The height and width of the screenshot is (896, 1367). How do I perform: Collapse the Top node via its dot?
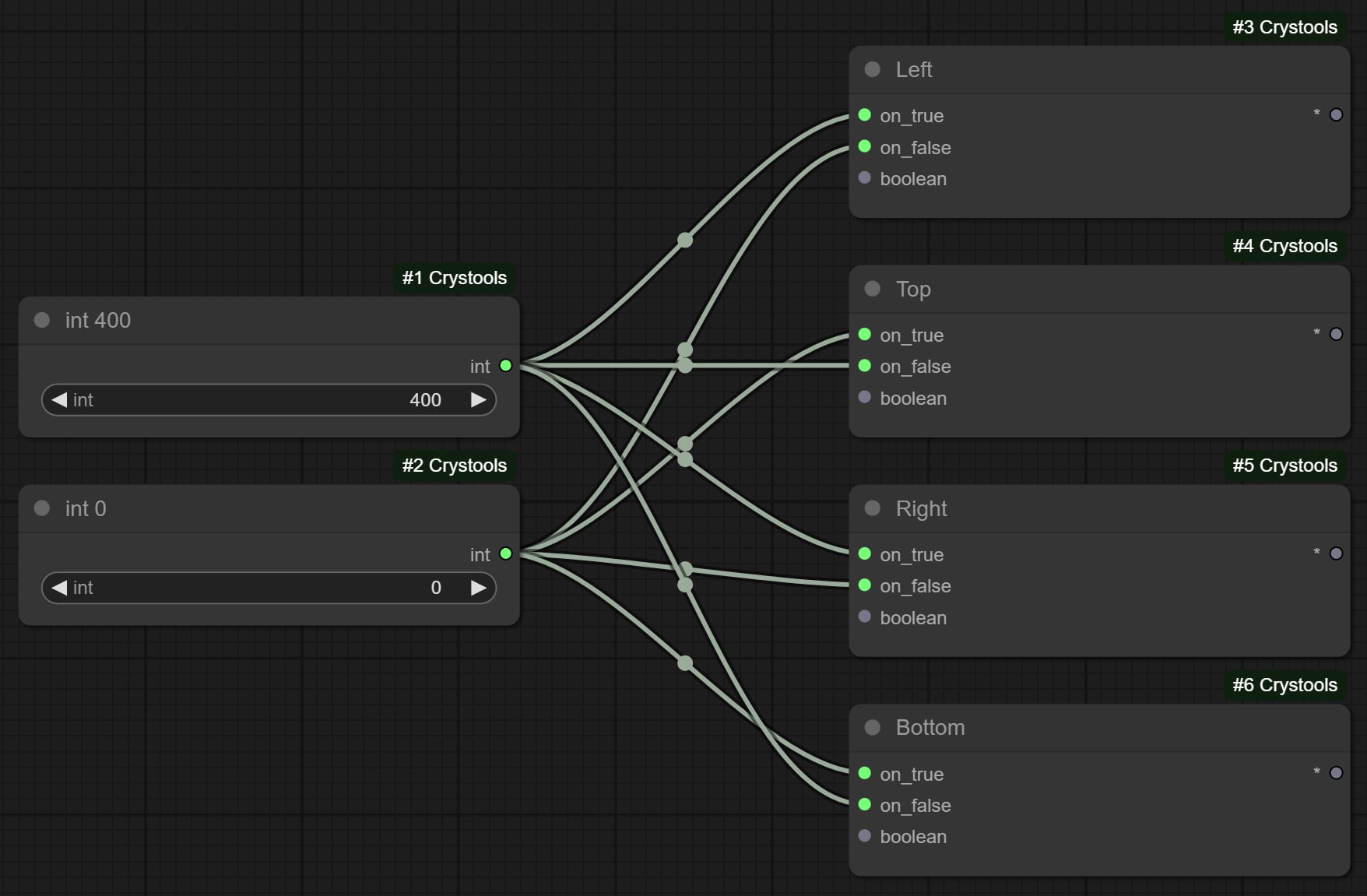point(873,289)
